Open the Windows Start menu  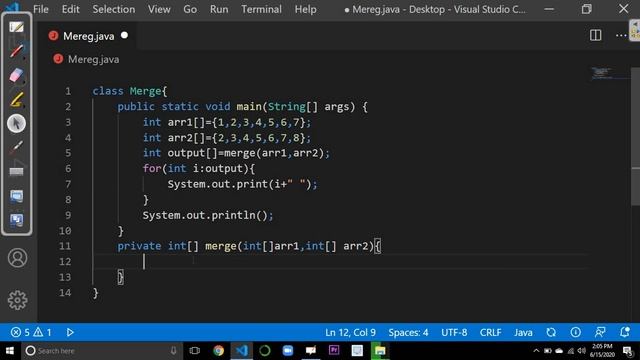click(10, 351)
